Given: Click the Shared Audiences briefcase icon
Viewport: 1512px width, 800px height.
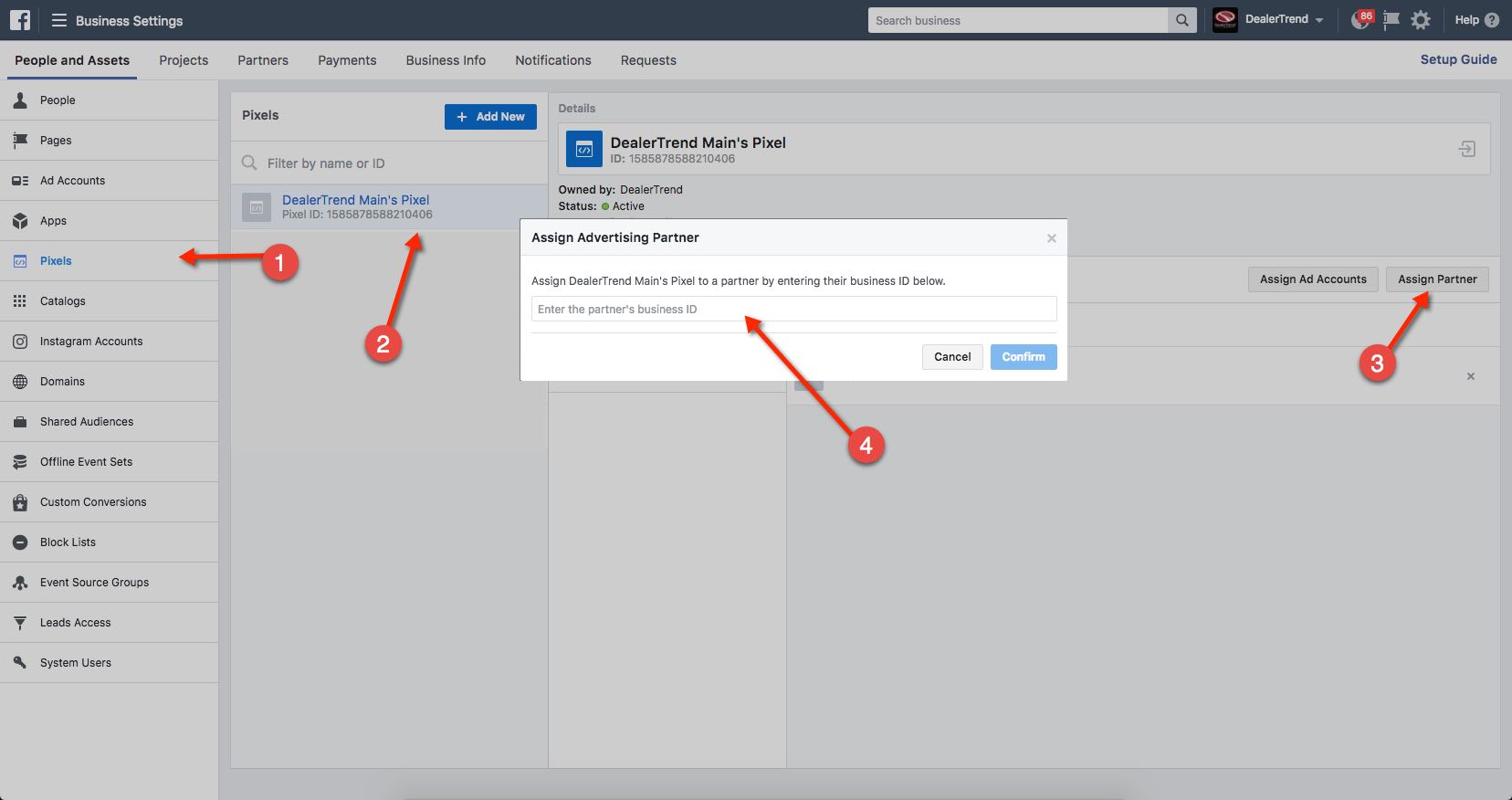Looking at the screenshot, I should click(x=20, y=422).
